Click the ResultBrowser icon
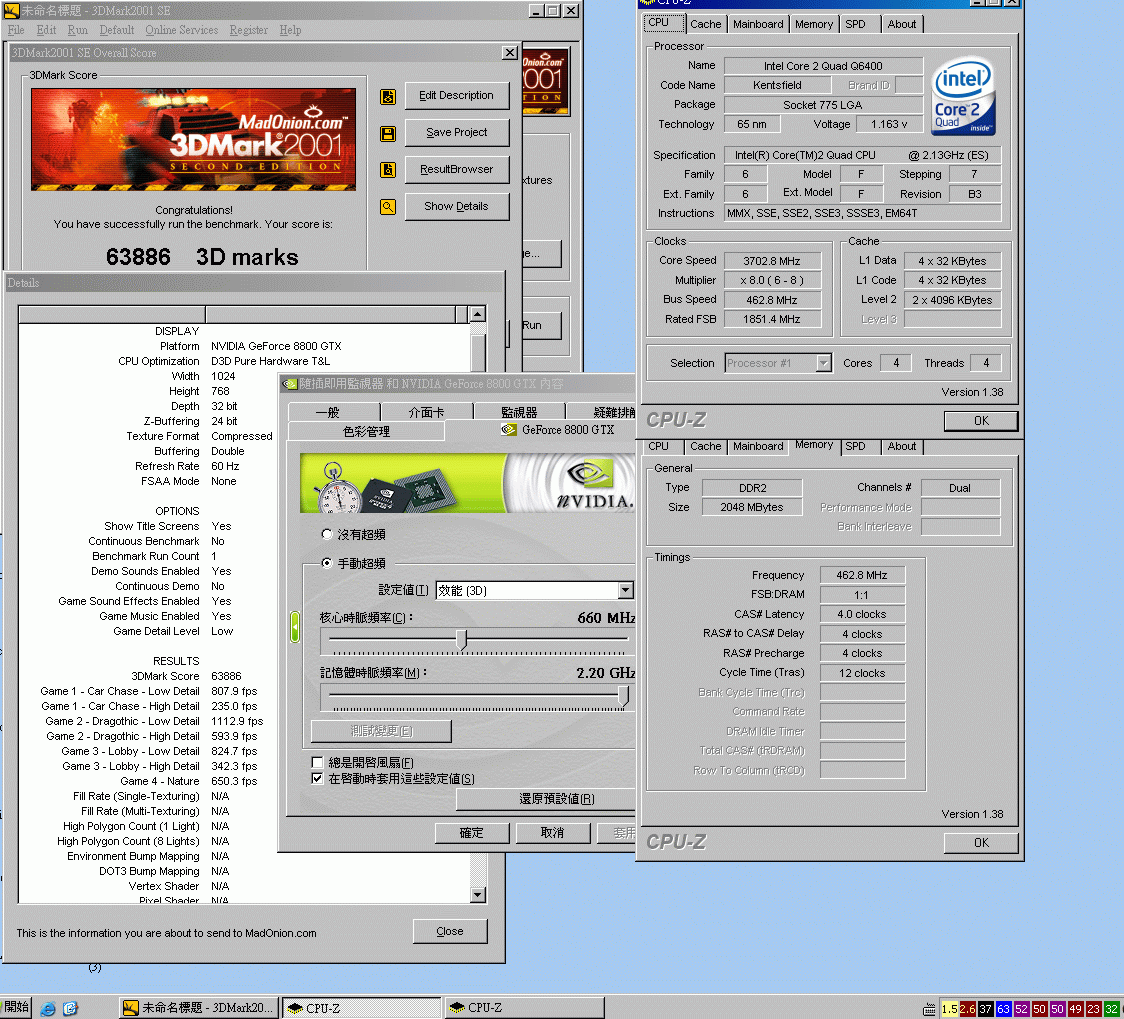This screenshot has width=1124, height=1019. coord(388,170)
